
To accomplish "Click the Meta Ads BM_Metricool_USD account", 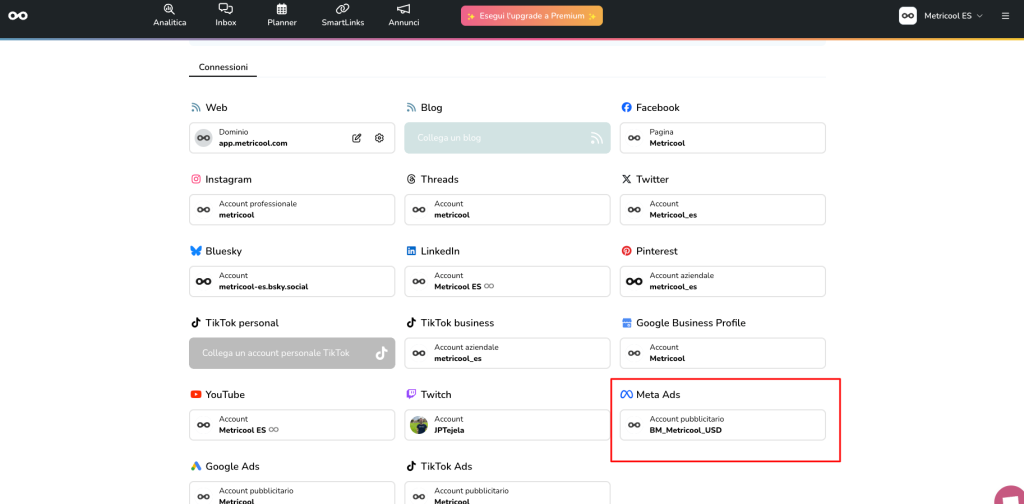I will [722, 425].
